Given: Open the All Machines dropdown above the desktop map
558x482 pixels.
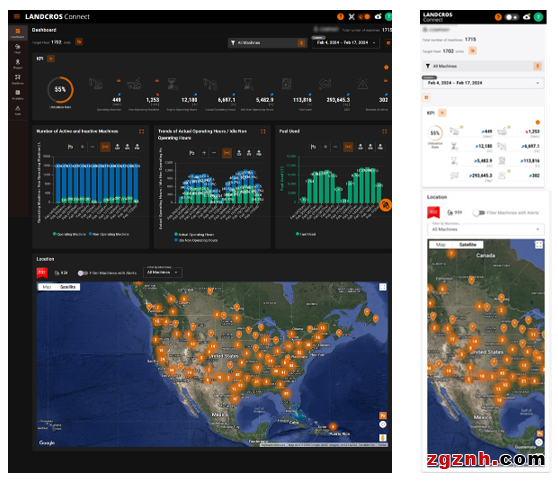Looking at the screenshot, I should [163, 272].
